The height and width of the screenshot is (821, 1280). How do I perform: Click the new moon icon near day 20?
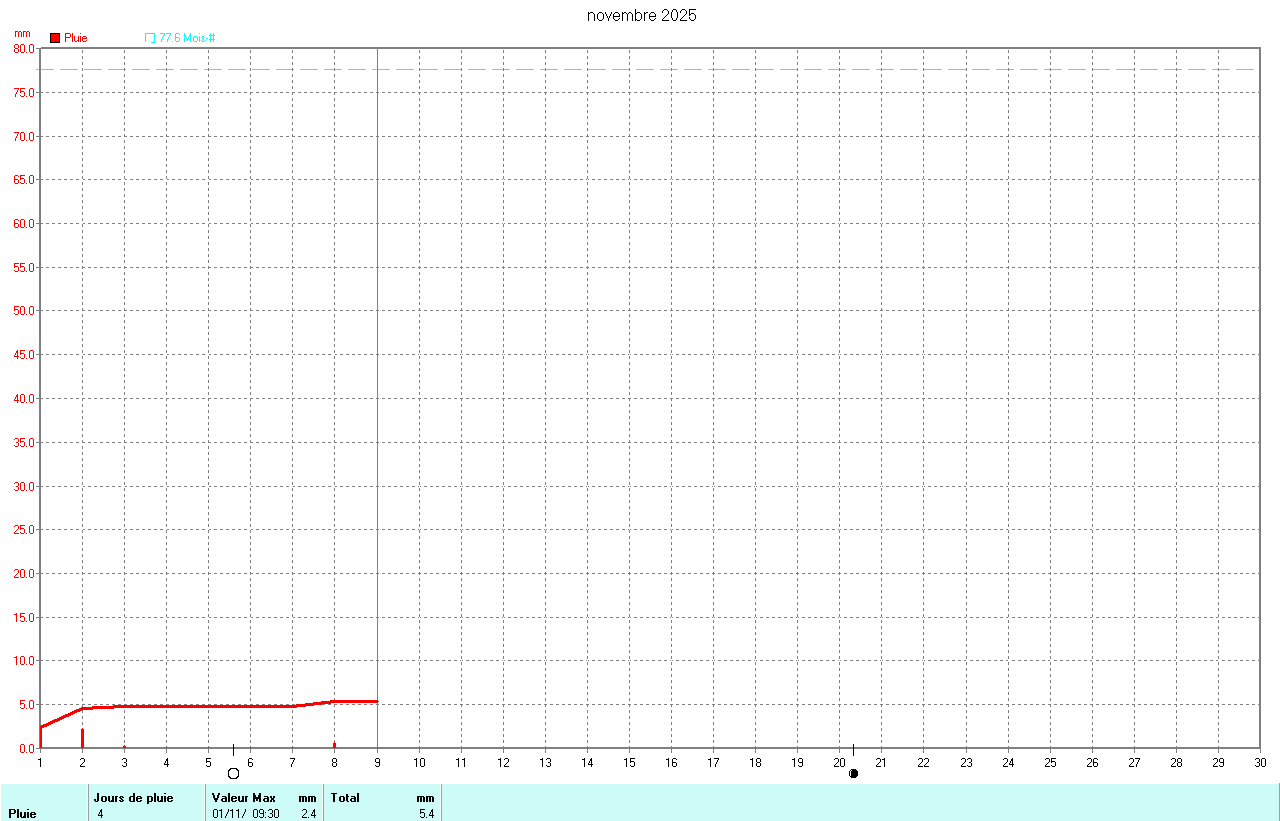click(853, 773)
